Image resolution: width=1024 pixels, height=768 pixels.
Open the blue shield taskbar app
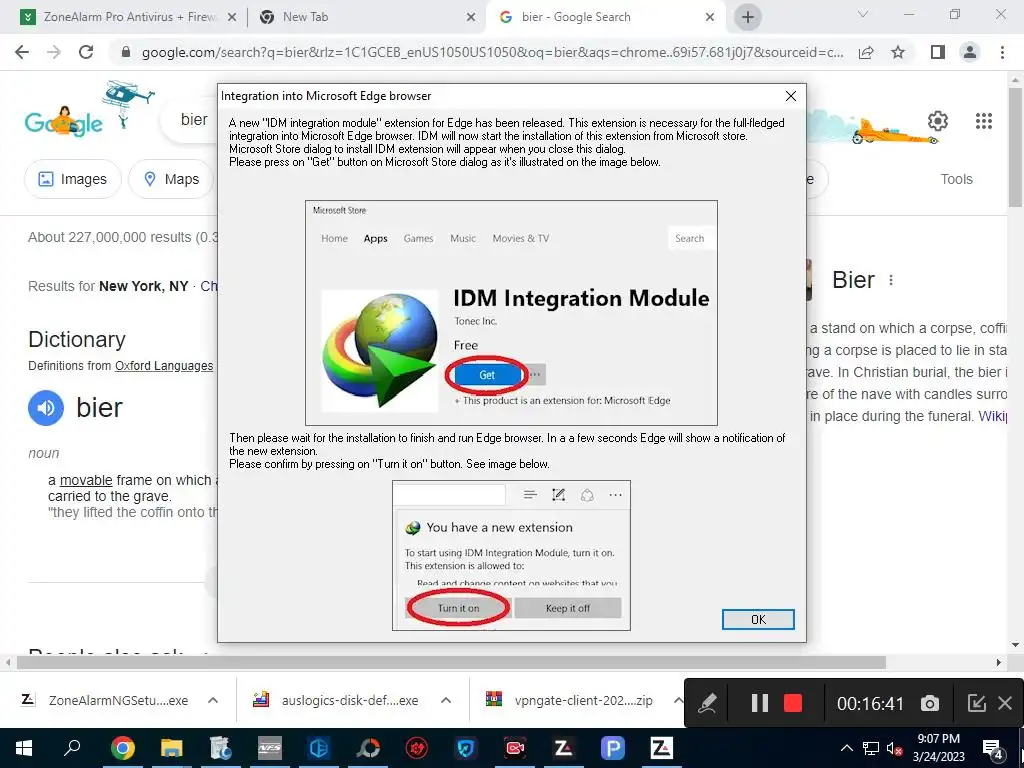click(466, 748)
